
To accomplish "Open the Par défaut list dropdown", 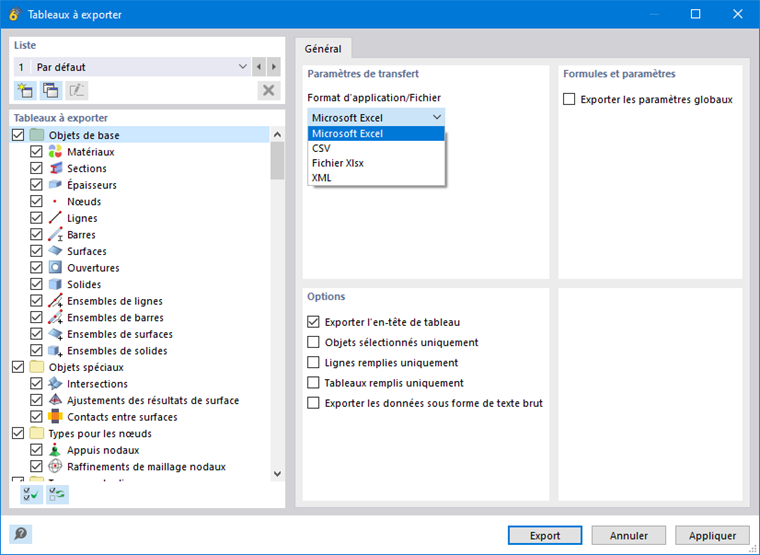I will (243, 67).
